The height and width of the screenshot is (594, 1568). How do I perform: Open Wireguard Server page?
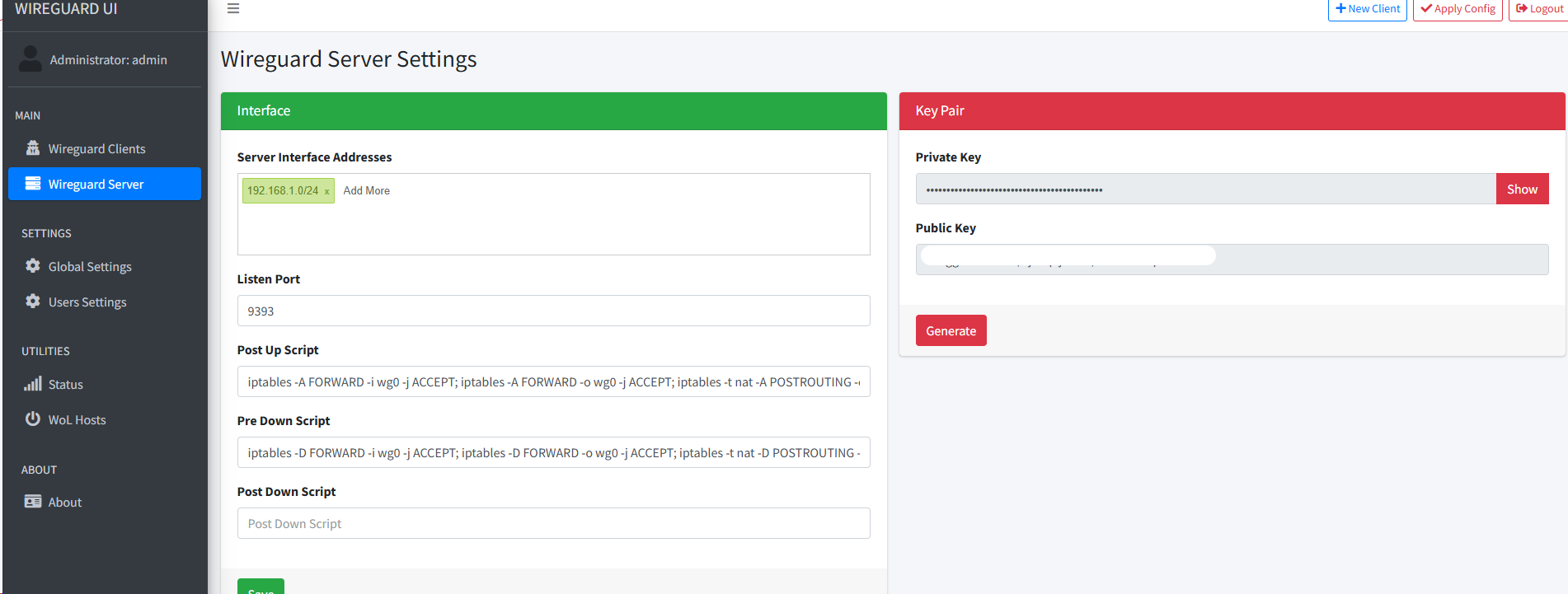click(105, 184)
